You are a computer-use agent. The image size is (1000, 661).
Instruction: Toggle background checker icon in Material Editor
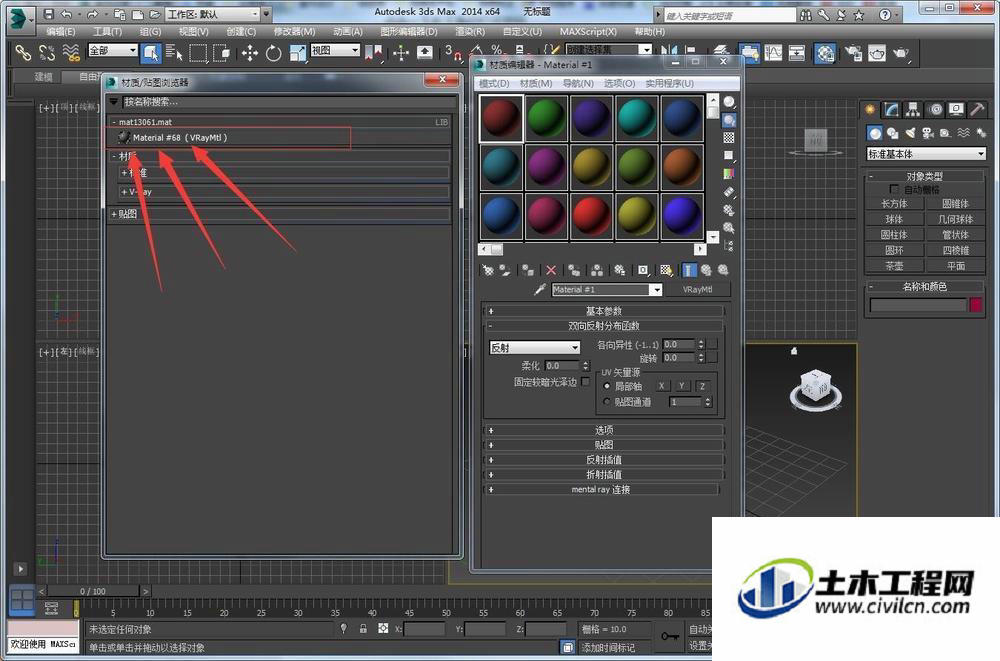coord(729,138)
